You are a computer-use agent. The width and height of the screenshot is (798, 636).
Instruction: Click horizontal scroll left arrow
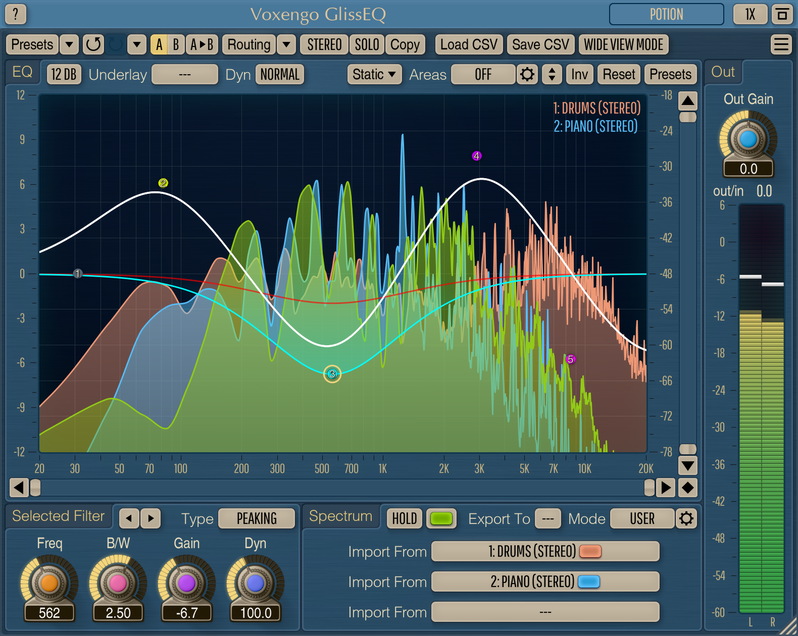[19, 487]
